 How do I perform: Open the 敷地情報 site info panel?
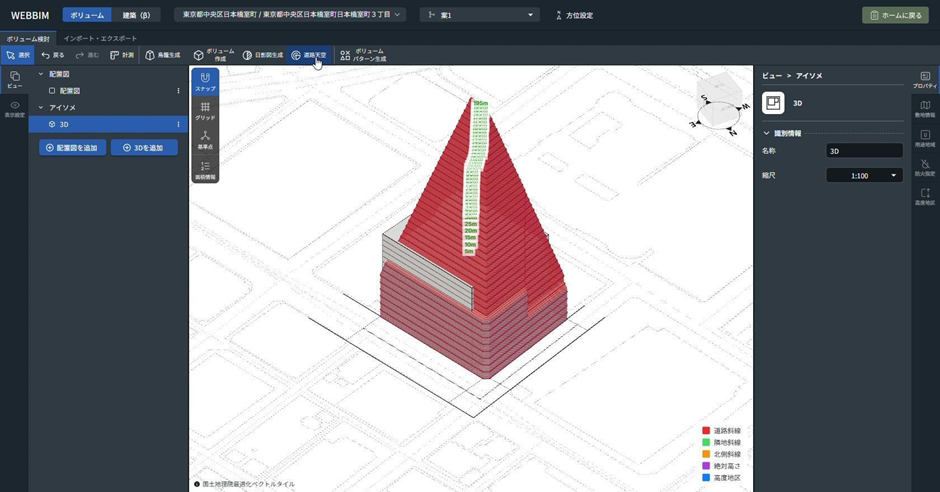[x=925, y=109]
